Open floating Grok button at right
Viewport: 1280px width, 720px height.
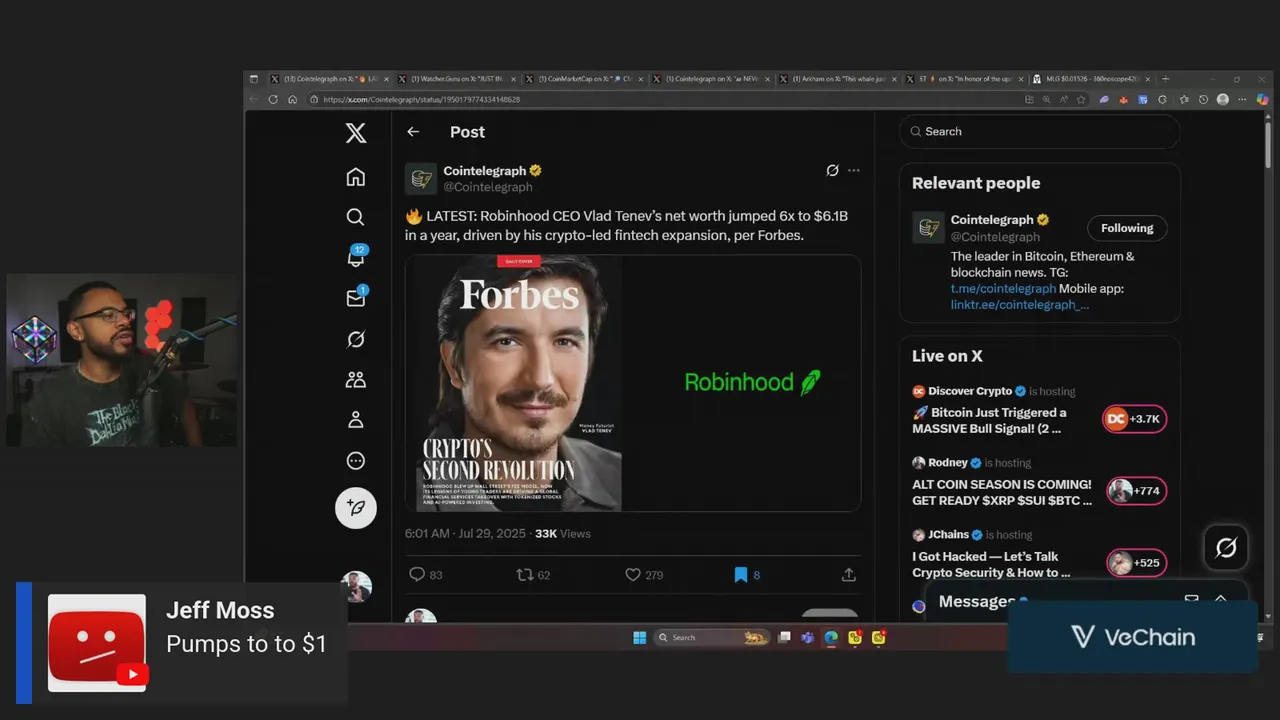(1226, 547)
